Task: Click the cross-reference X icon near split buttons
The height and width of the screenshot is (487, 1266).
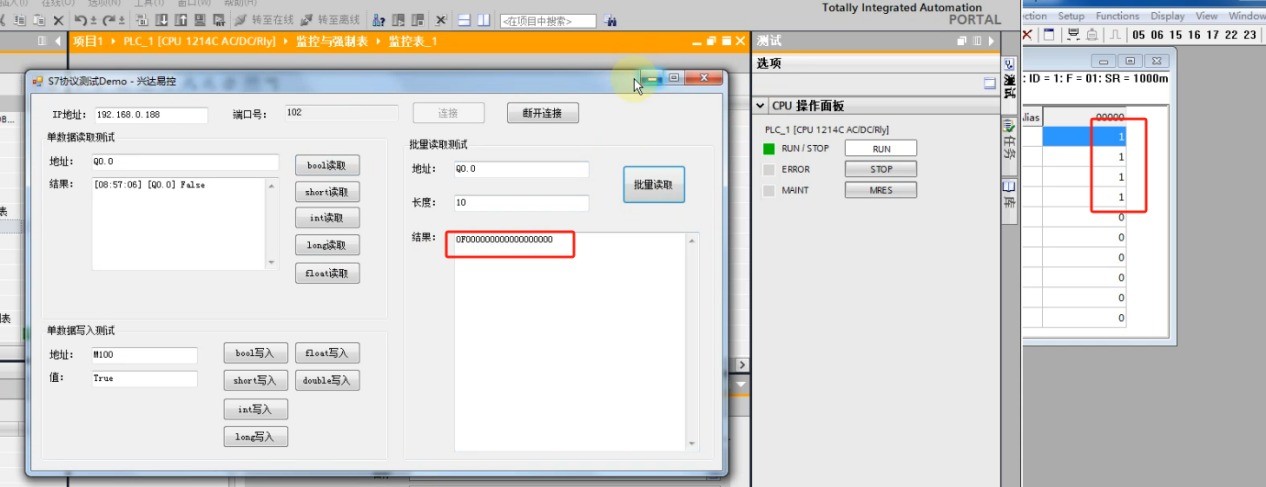Action: 440,20
